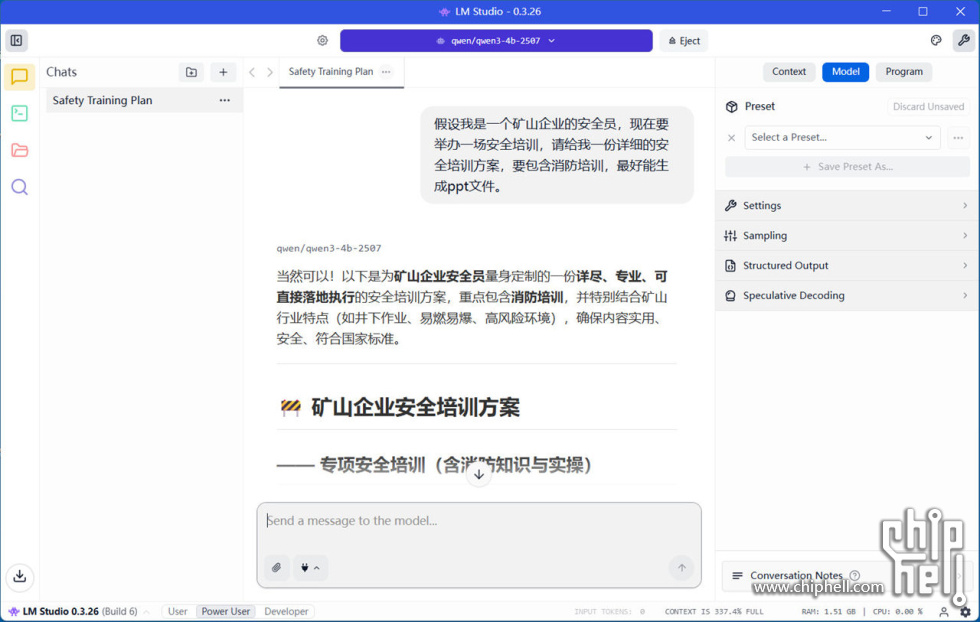This screenshot has height=622, width=980.
Task: Open the Safety Training Plan tab options menu
Action: tap(386, 71)
